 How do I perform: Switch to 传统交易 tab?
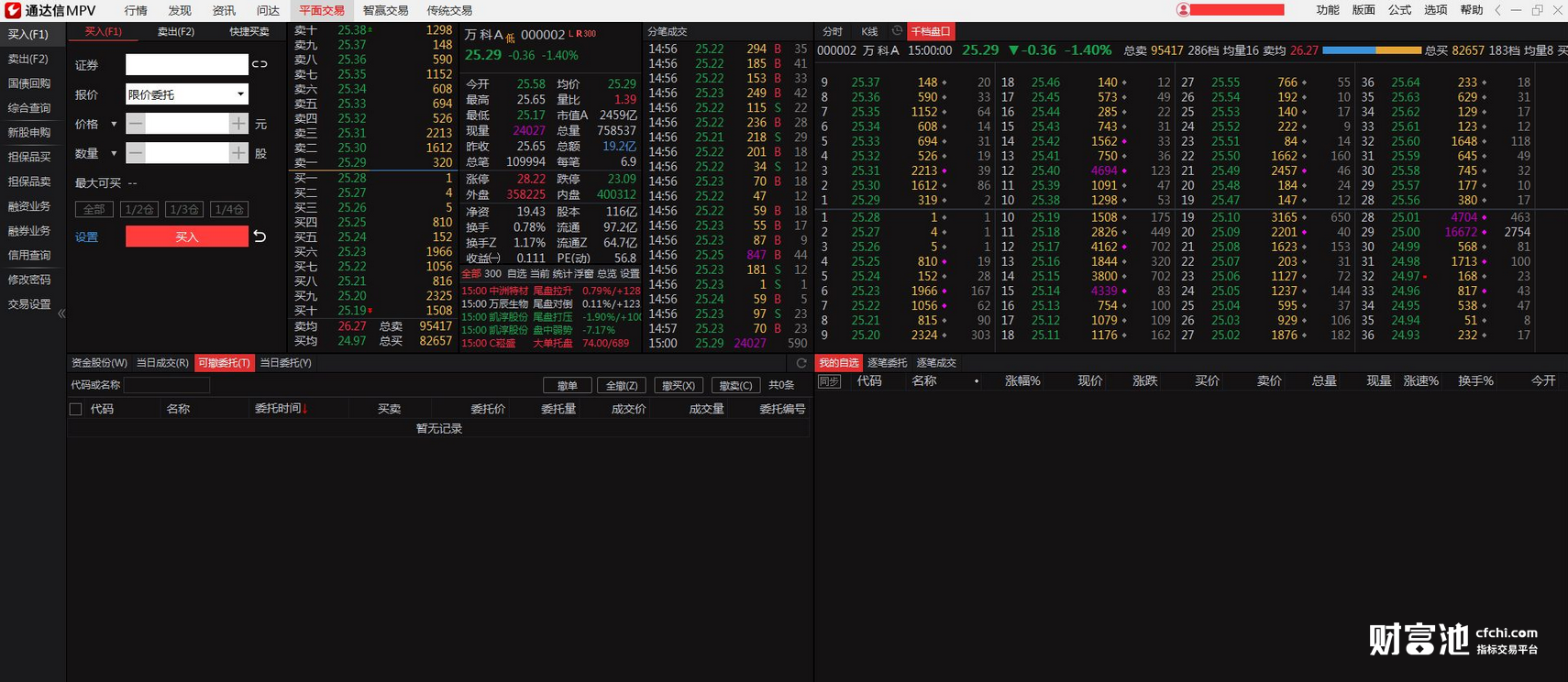click(x=449, y=10)
